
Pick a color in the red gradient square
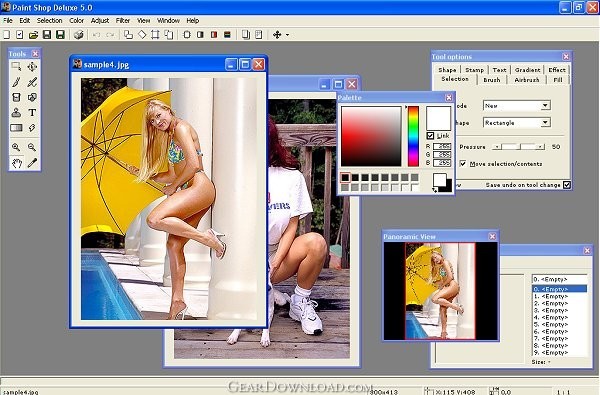371,136
